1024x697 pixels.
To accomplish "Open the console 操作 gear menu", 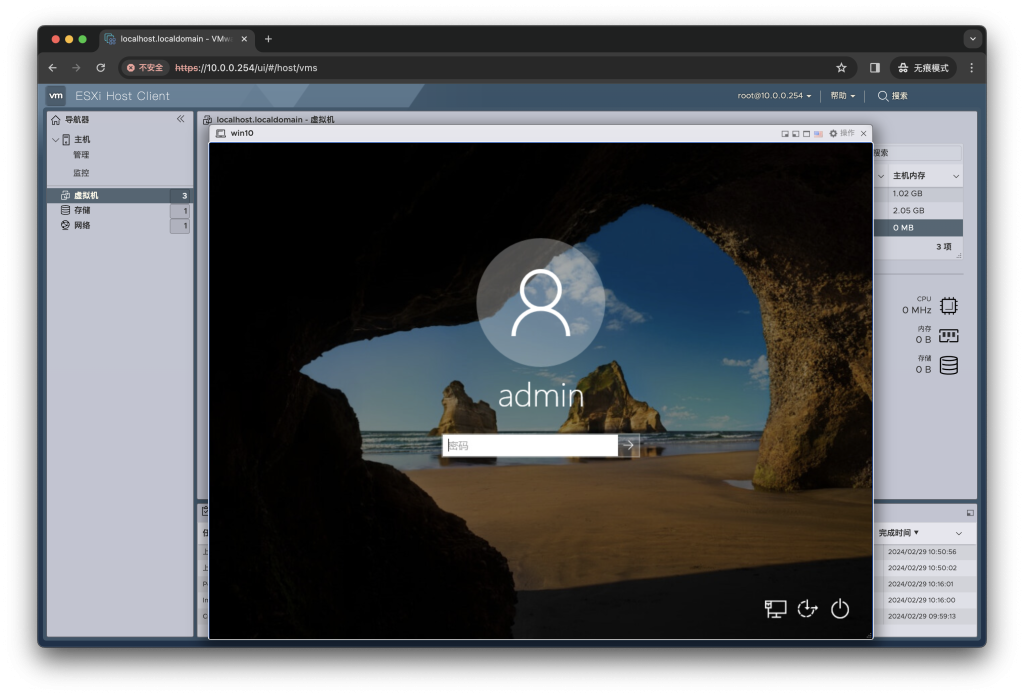I will pyautogui.click(x=834, y=133).
